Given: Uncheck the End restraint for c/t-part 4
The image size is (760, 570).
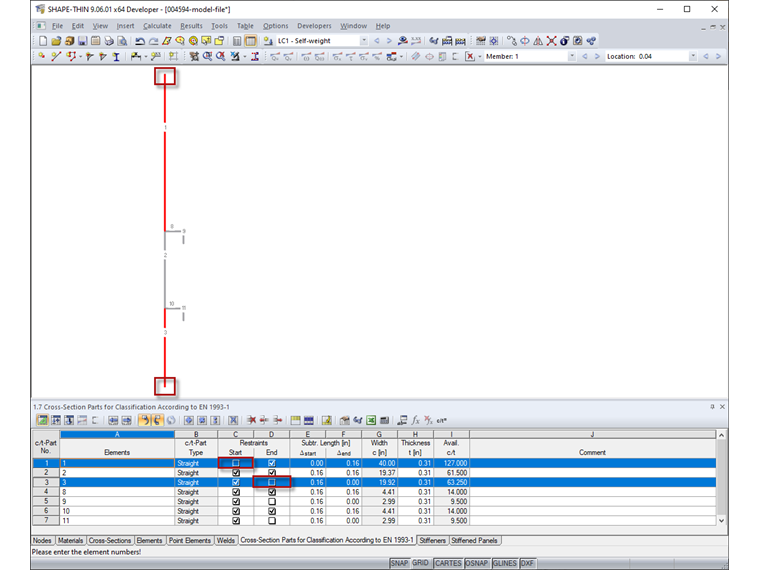Looking at the screenshot, I should tap(272, 492).
